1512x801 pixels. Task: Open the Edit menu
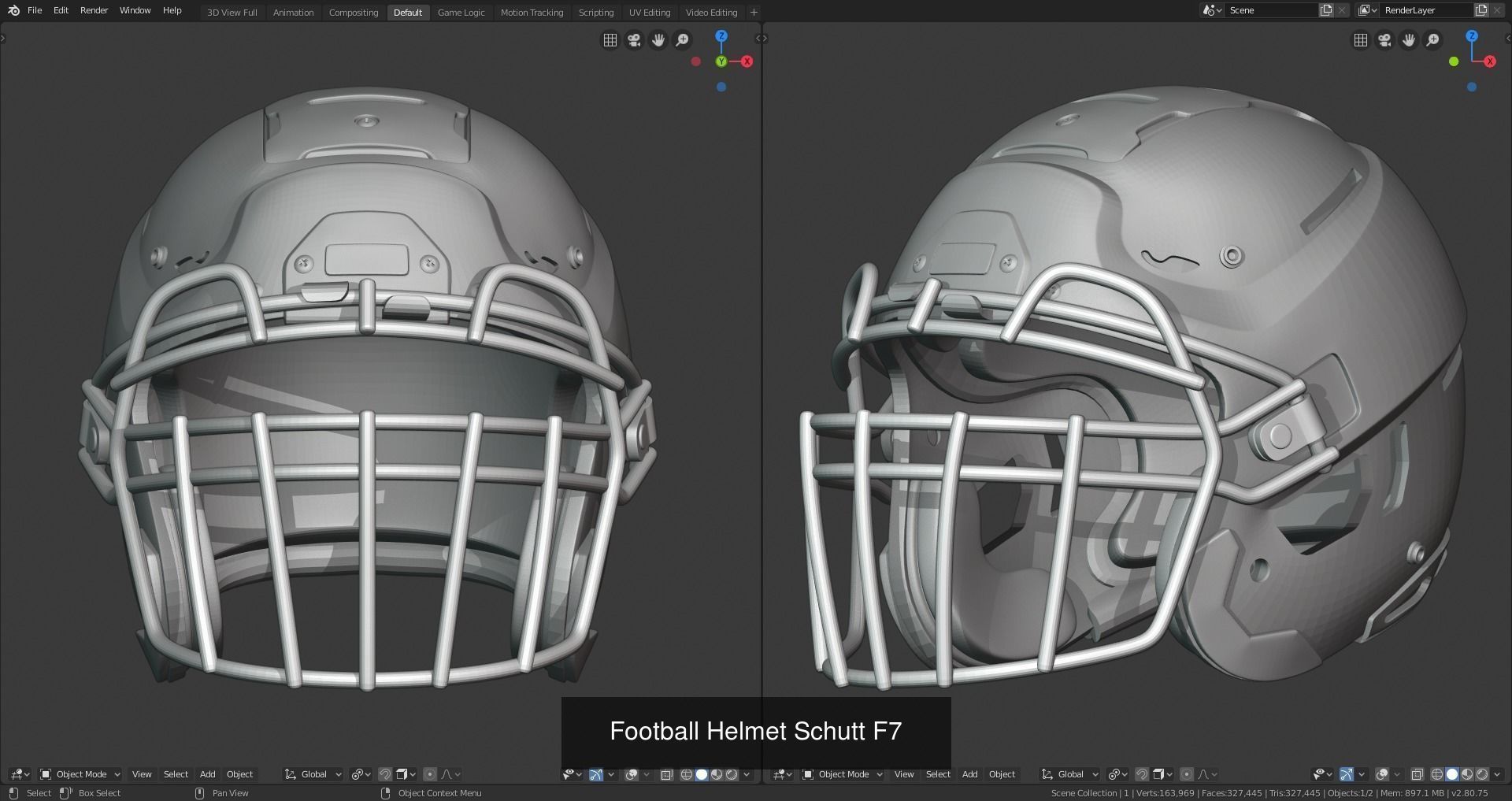tap(61, 10)
